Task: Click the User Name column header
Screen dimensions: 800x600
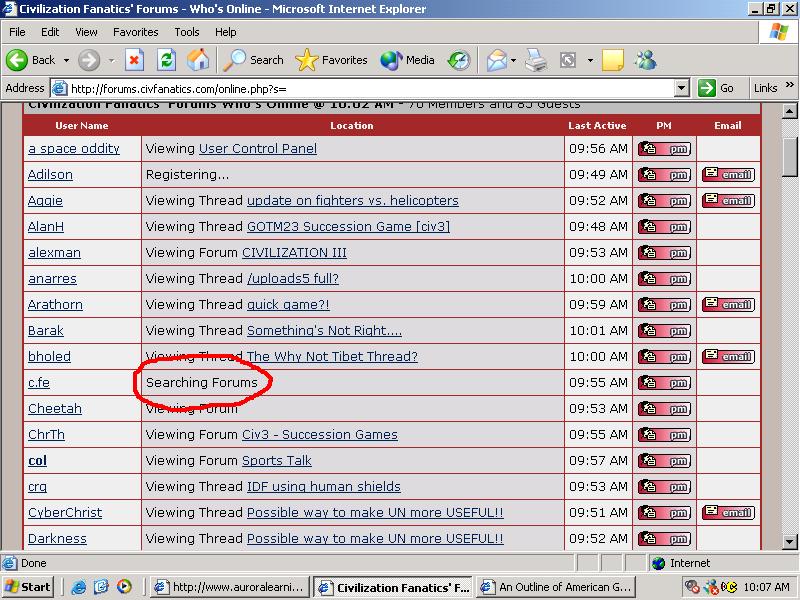Action: [x=82, y=126]
